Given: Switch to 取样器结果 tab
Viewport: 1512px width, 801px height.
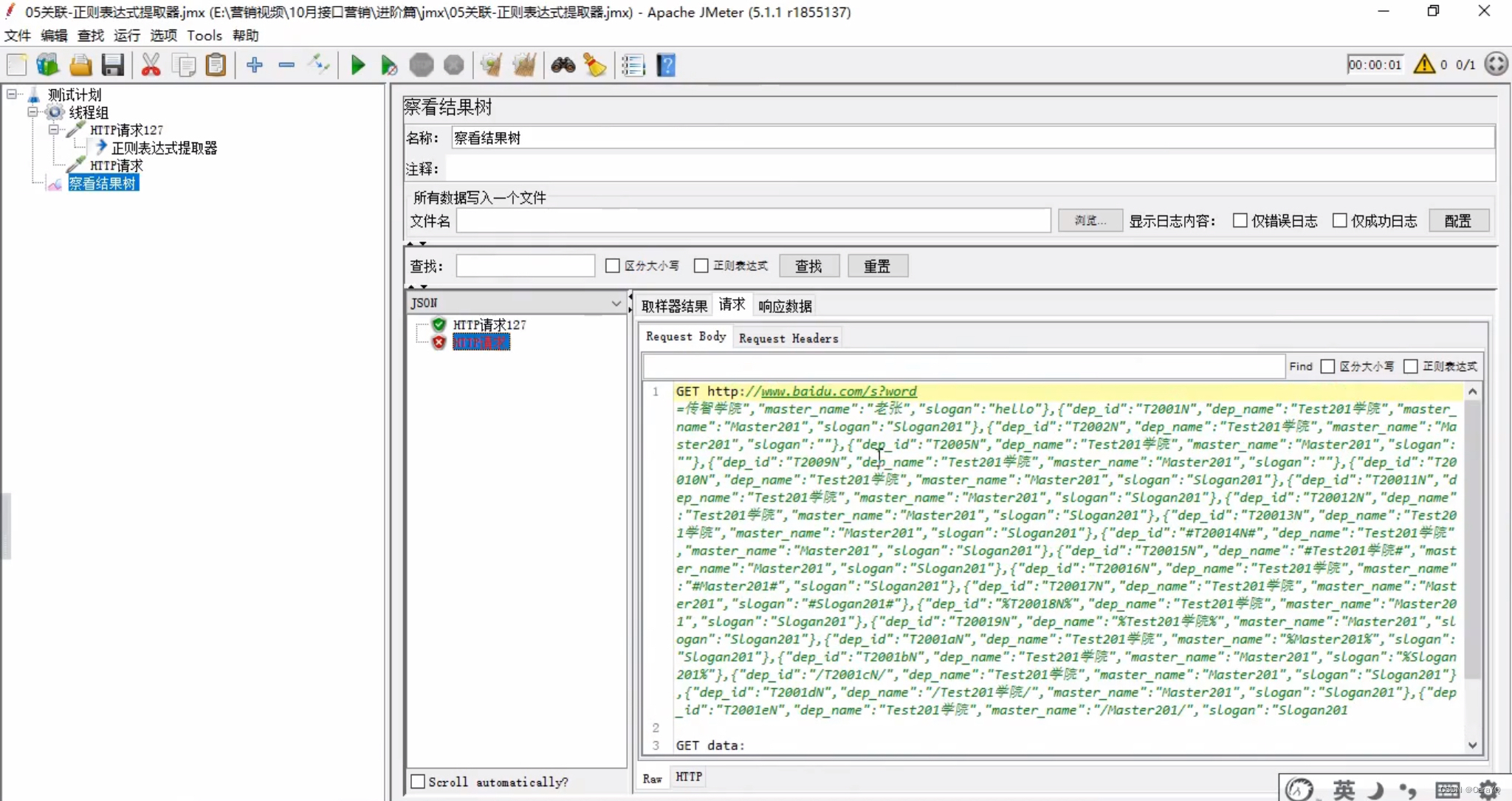Looking at the screenshot, I should tap(674, 306).
